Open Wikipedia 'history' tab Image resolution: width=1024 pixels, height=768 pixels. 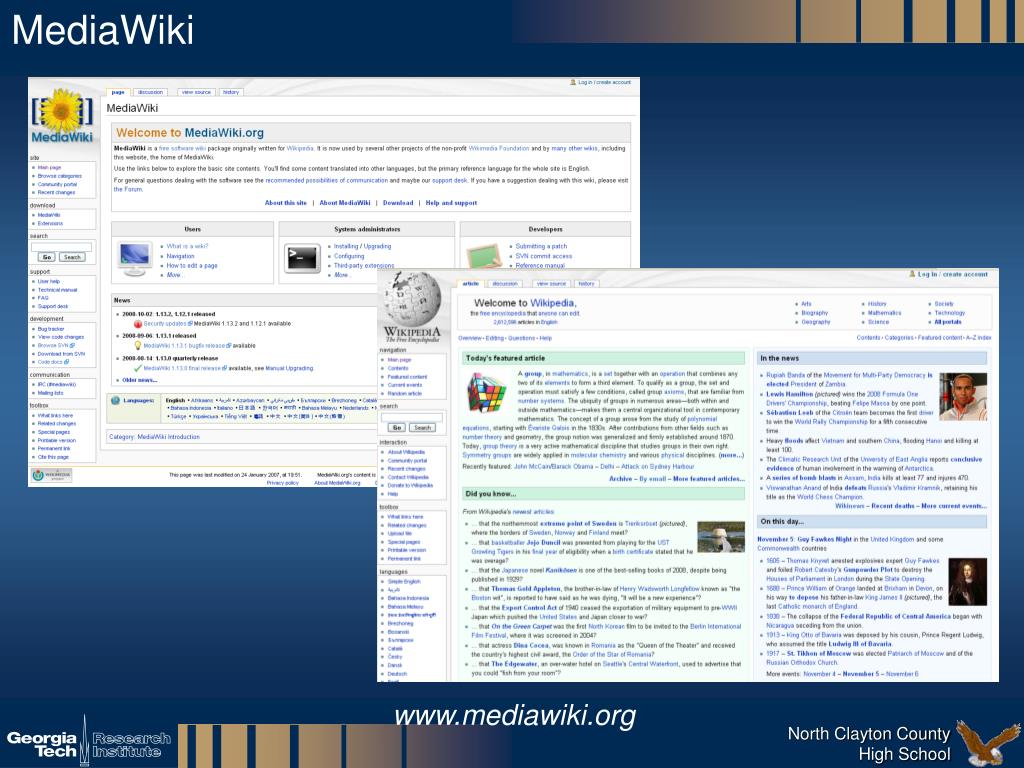[x=586, y=283]
